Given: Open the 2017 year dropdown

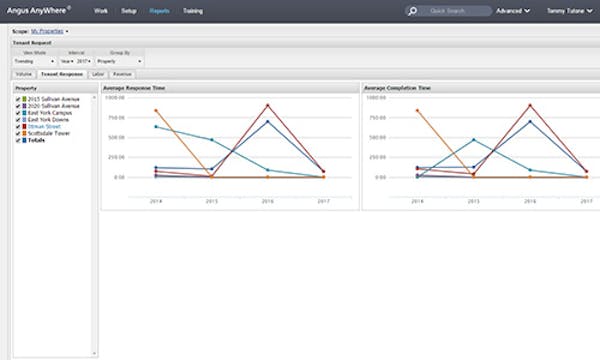Looking at the screenshot, I should 84,61.
